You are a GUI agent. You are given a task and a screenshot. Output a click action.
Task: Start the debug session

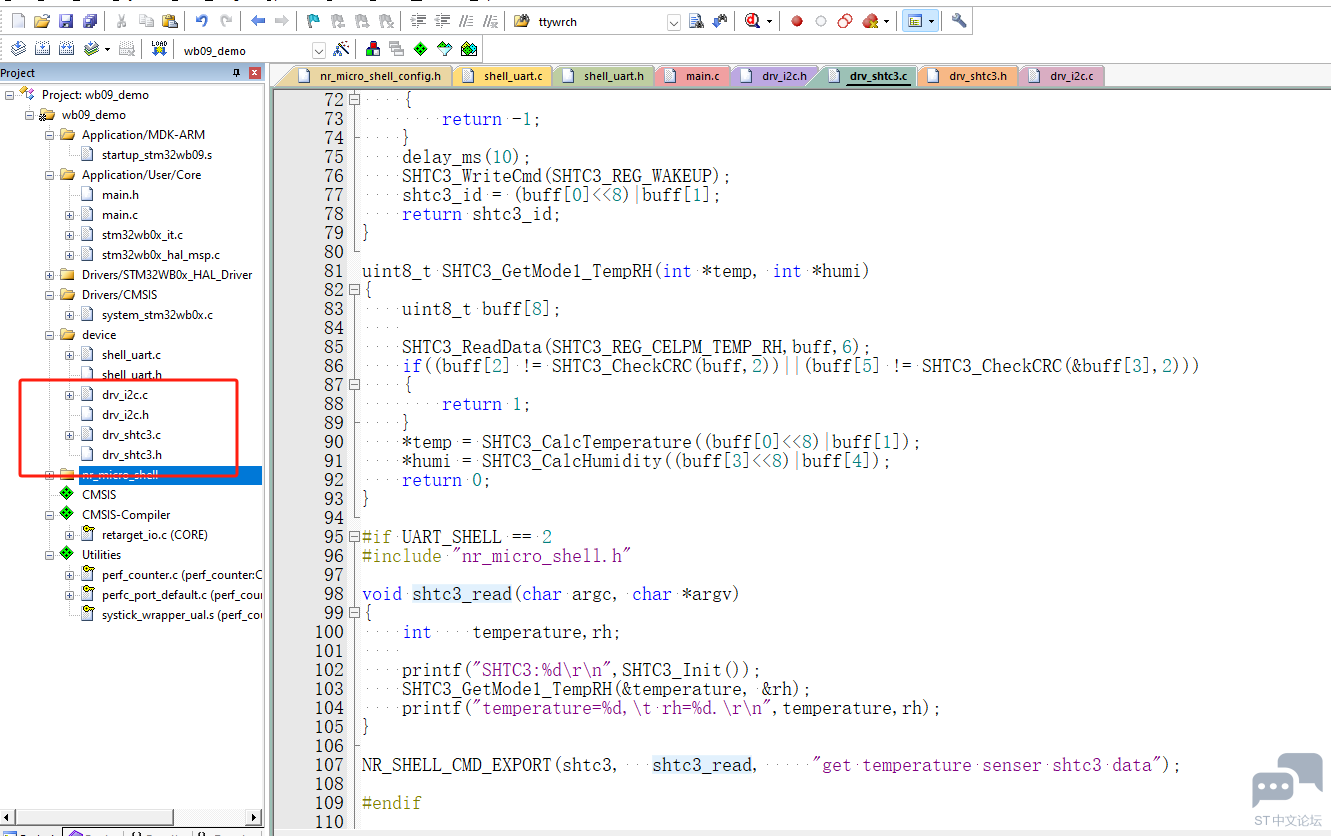(752, 21)
